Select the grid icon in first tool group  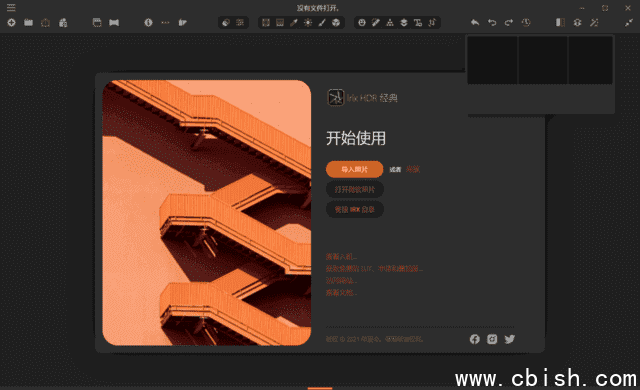point(240,22)
